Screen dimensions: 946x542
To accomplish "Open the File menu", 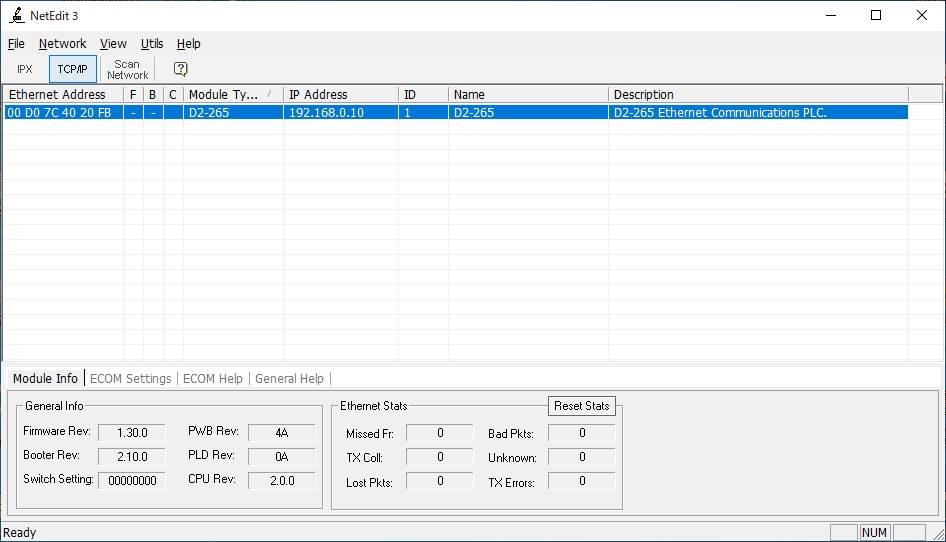I will click(16, 44).
